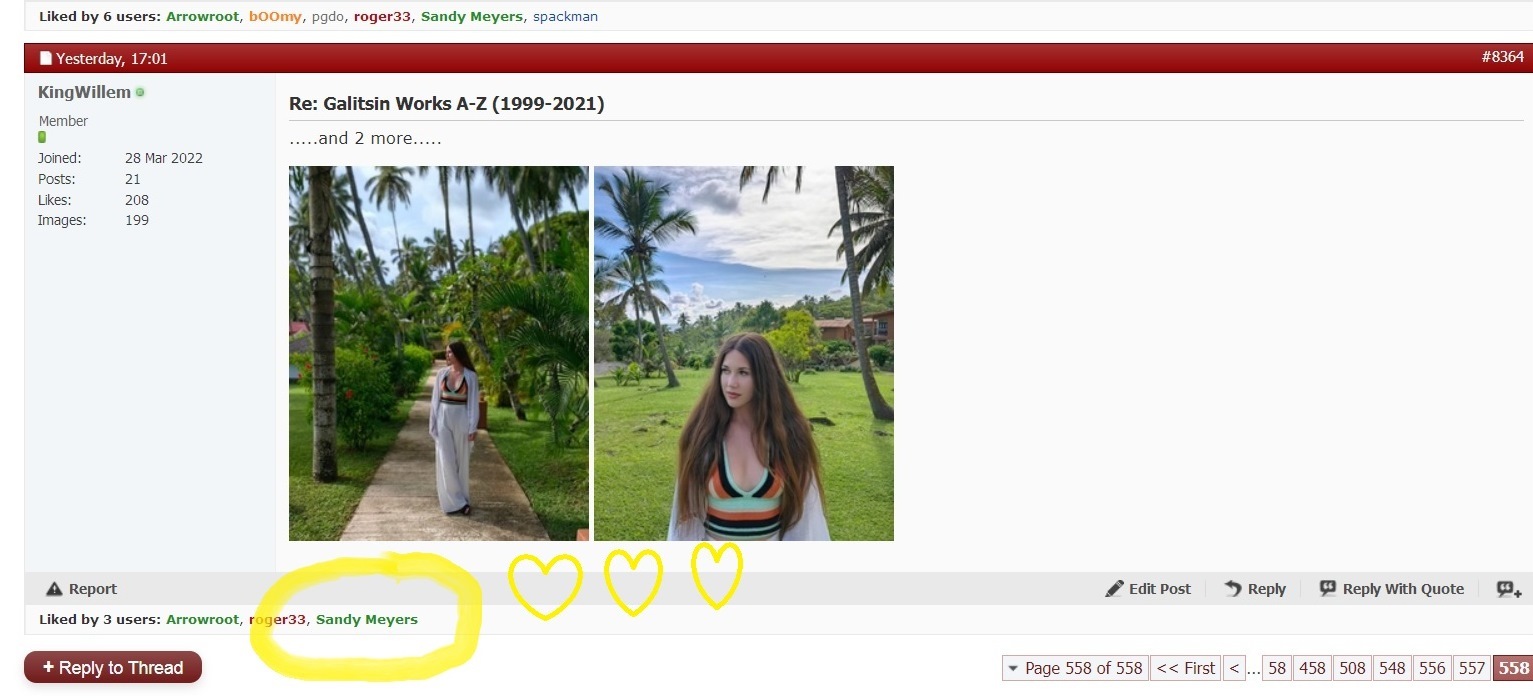The width and height of the screenshot is (1533, 699).
Task: Click the Images count 199
Action: click(137, 220)
